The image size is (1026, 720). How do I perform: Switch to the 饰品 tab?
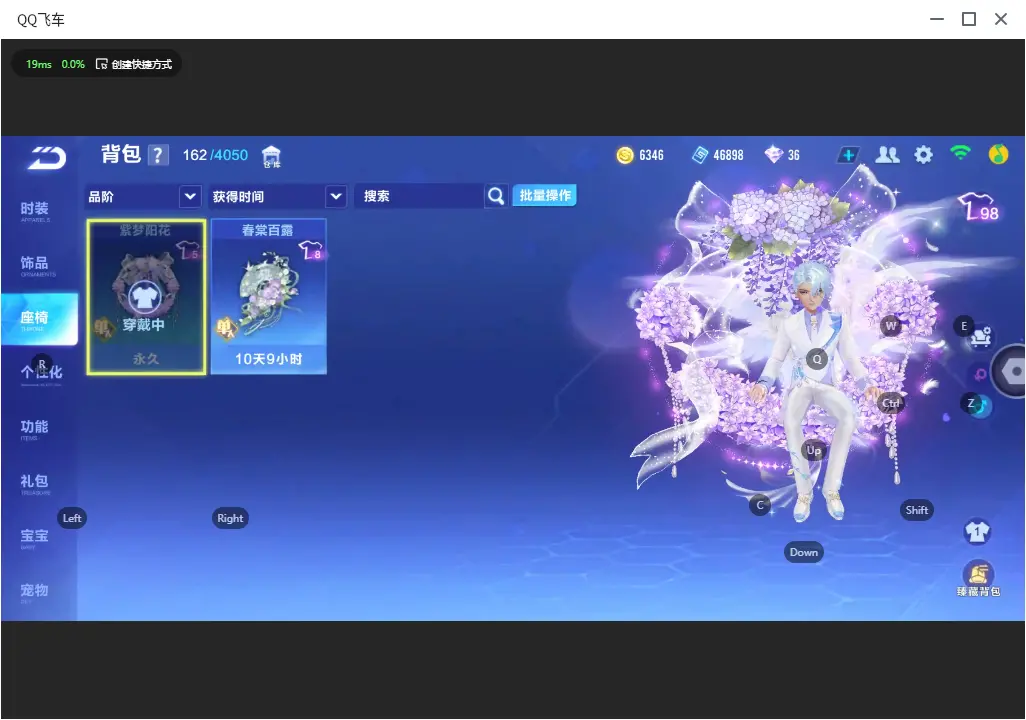(35, 264)
